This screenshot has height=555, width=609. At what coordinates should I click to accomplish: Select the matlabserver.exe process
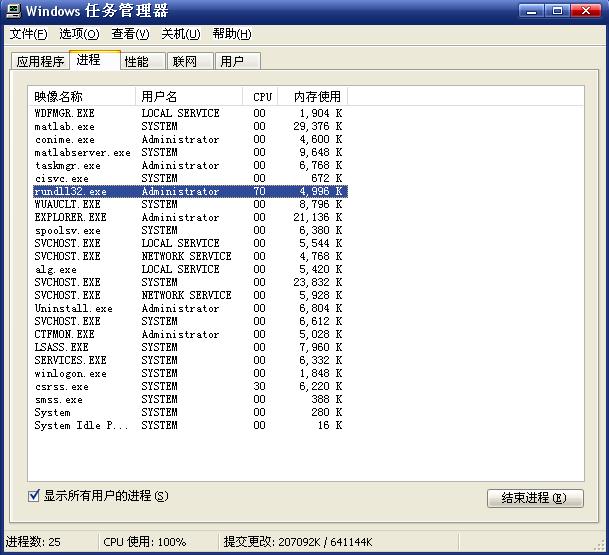coord(190,152)
